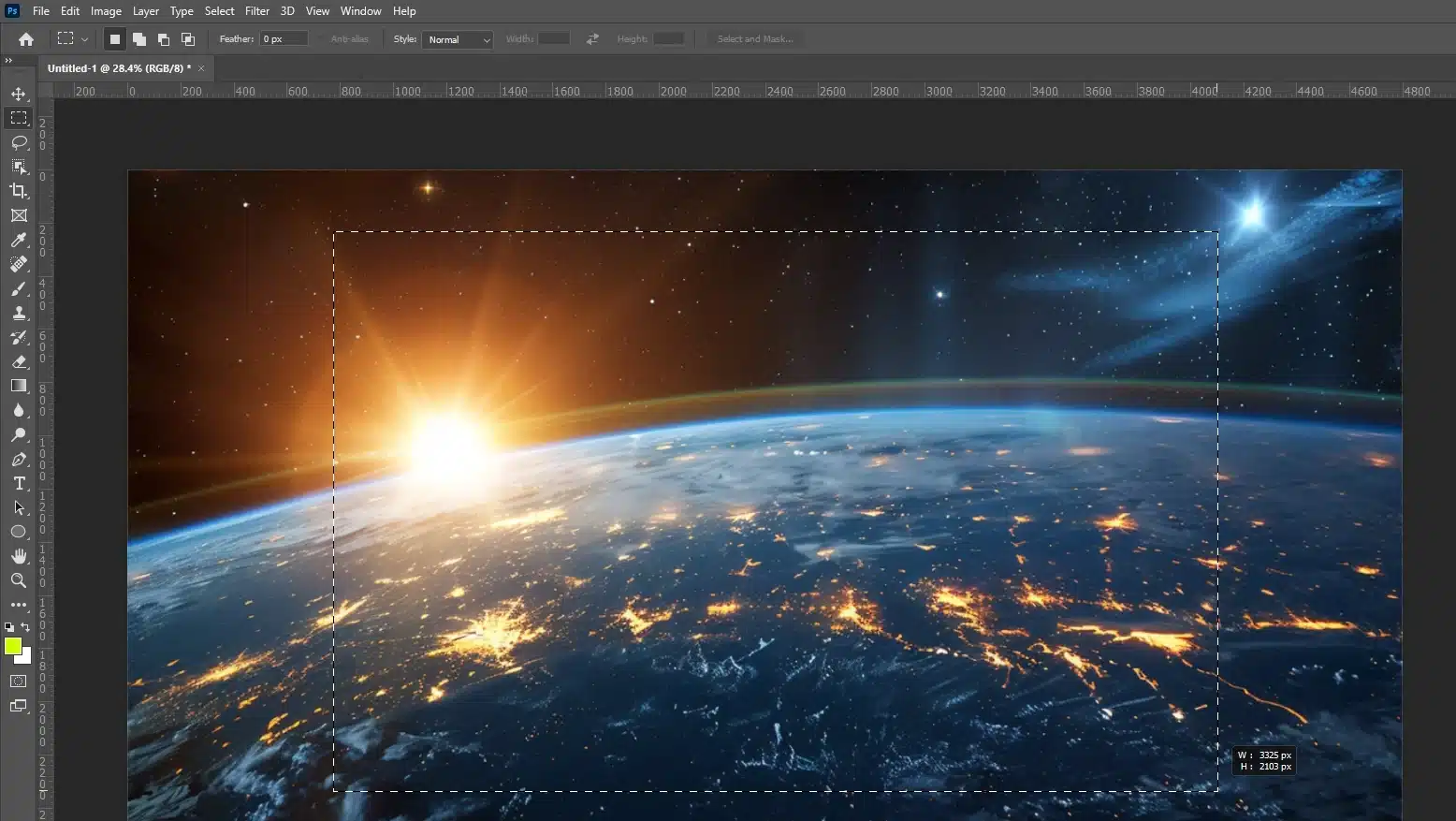Select the Horizontal Type tool
The height and width of the screenshot is (821, 1456).
(19, 483)
